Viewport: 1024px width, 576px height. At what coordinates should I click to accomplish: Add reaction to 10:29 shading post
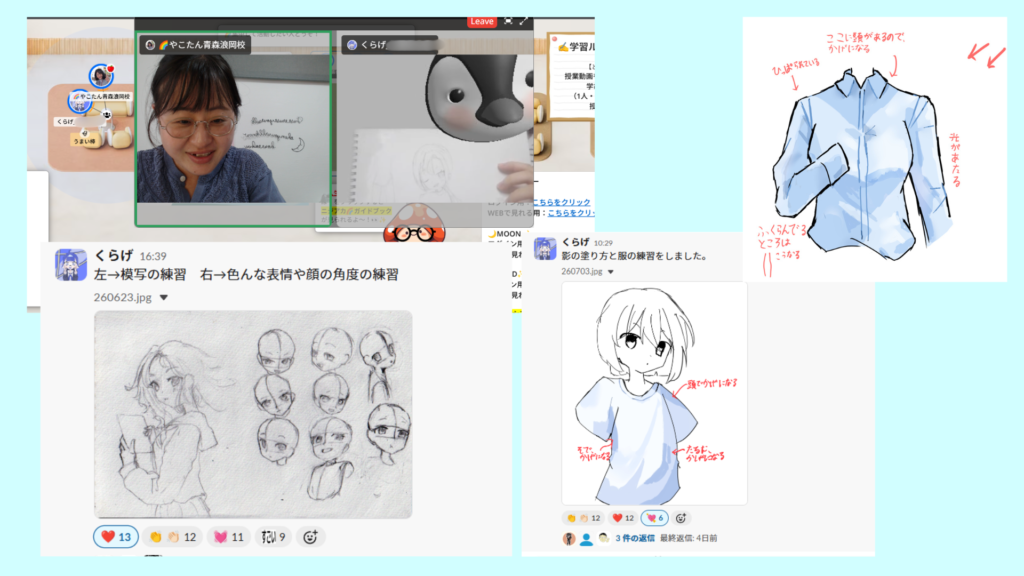(680, 518)
